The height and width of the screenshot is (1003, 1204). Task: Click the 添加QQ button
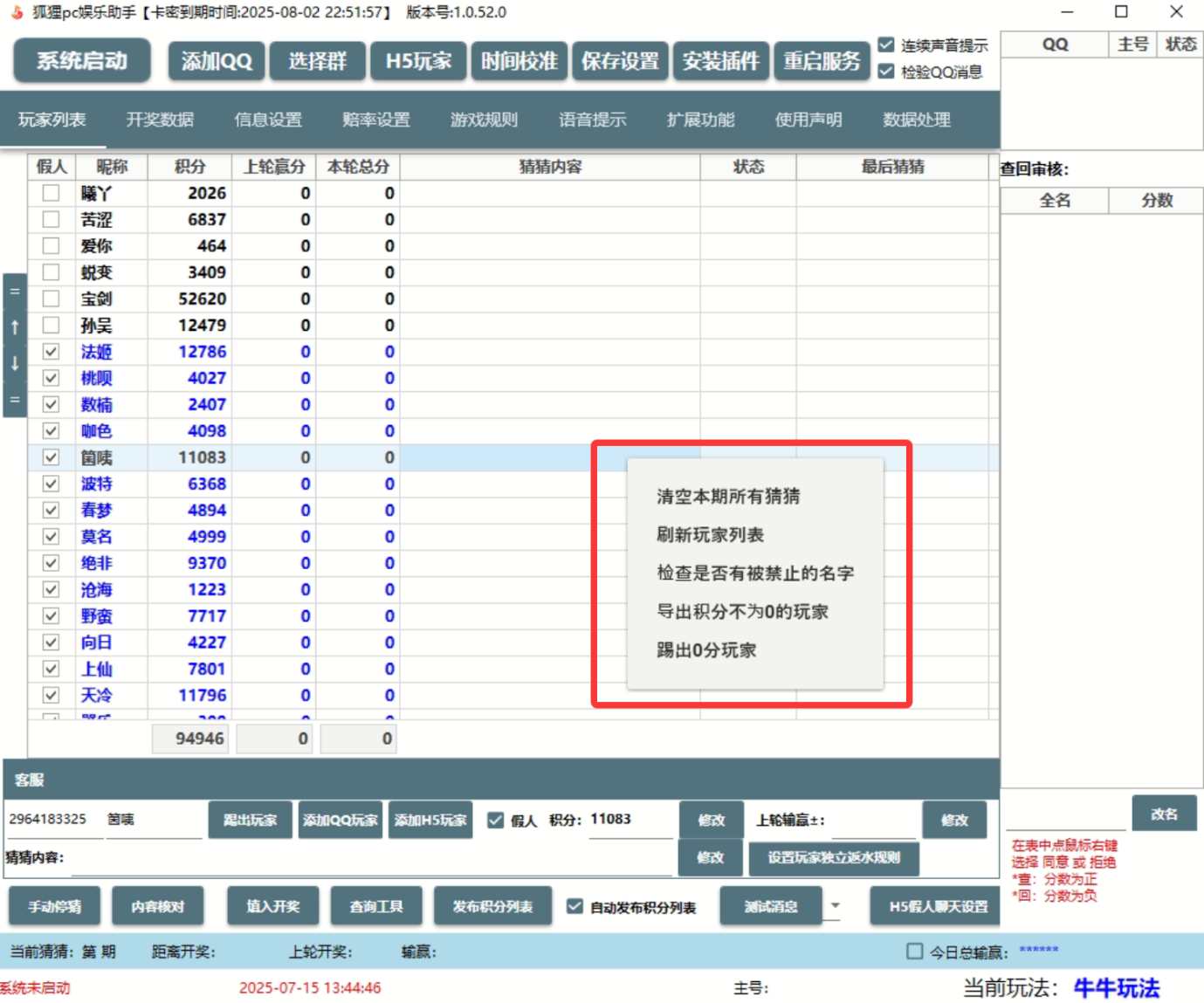coord(217,61)
